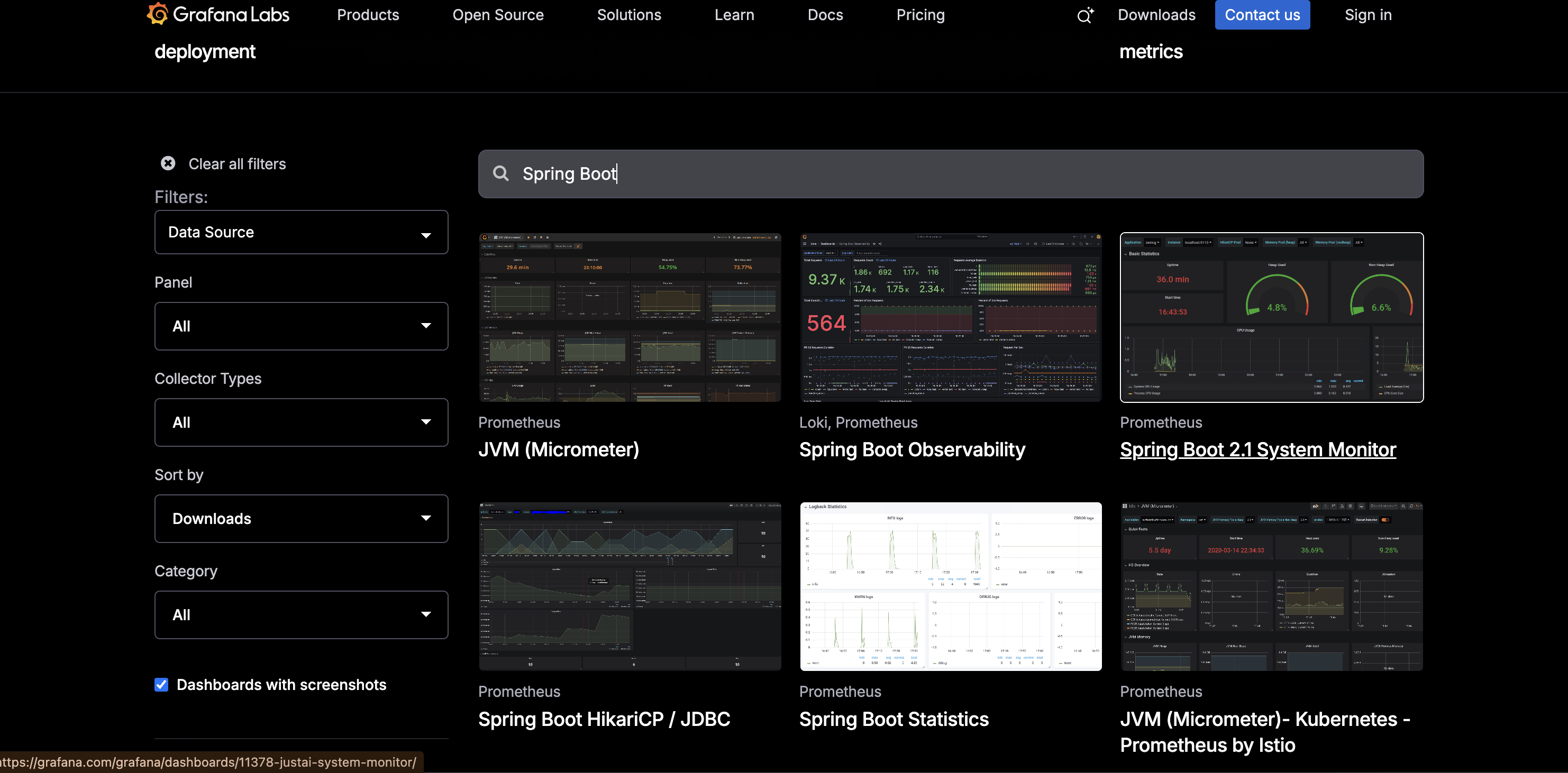Open the Collector Types dropdown
This screenshot has width=1568, height=773.
300,422
